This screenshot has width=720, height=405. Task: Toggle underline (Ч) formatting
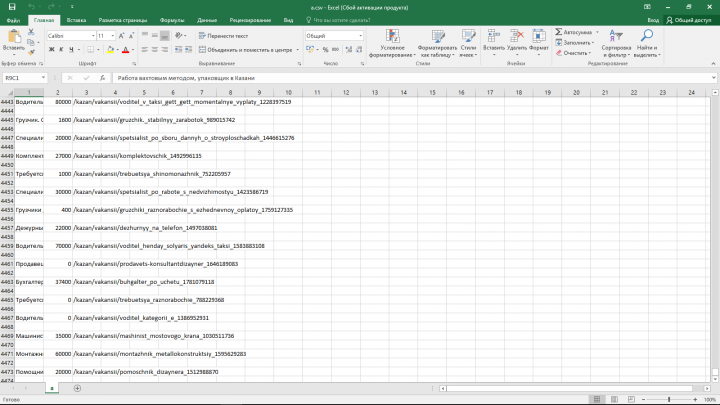(71, 50)
